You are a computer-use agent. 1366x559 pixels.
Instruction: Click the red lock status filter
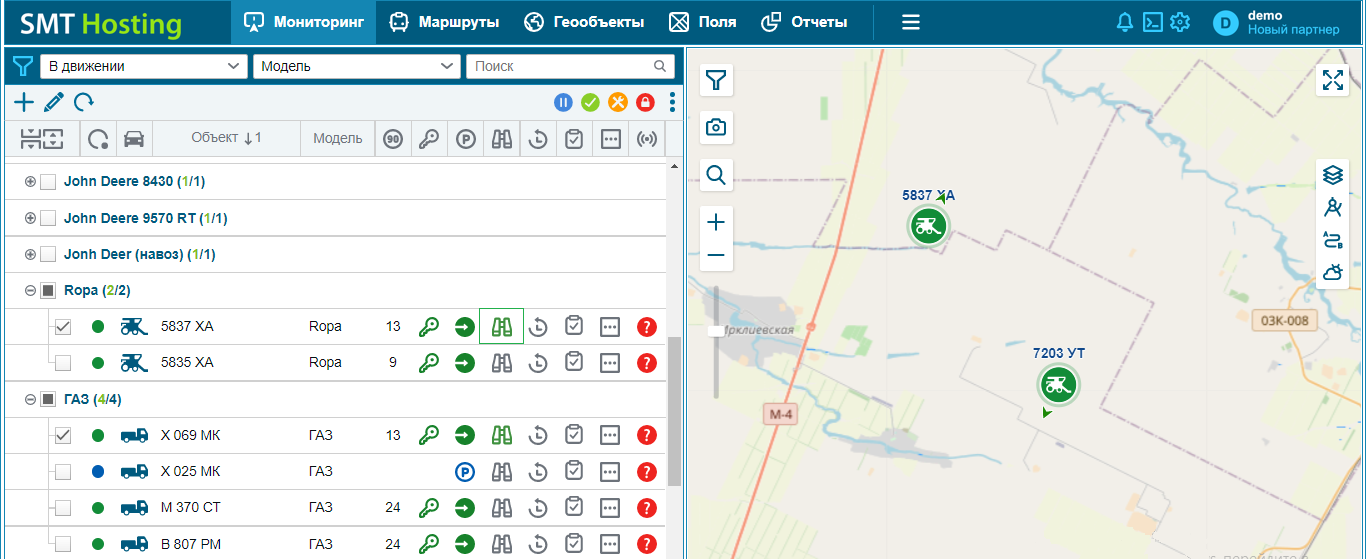[645, 102]
